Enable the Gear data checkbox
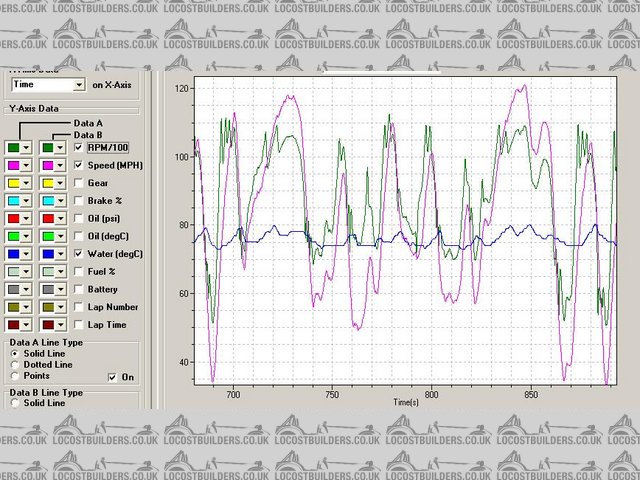This screenshot has height=480, width=640. 79,183
